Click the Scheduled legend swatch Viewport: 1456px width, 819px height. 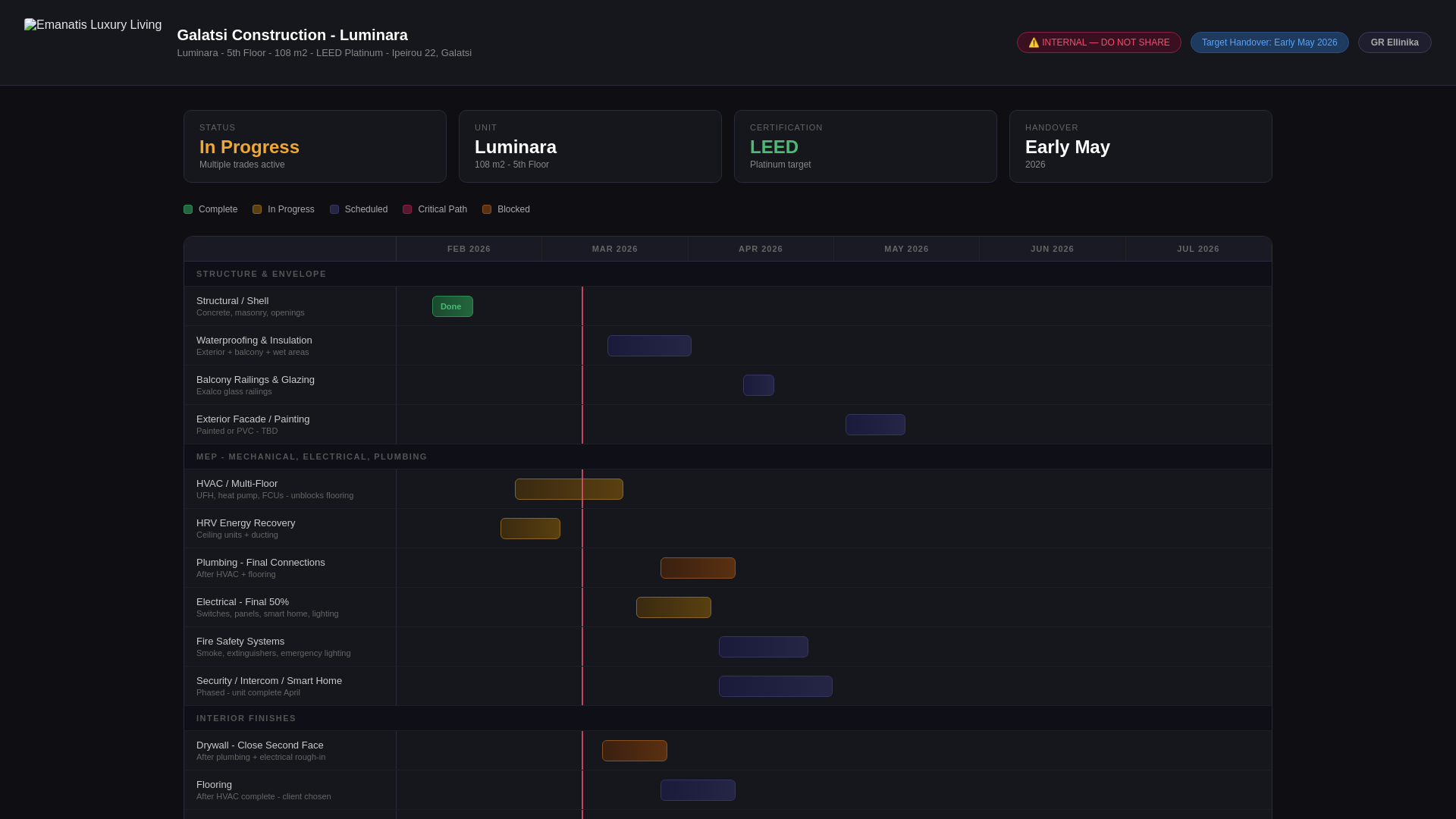point(334,209)
